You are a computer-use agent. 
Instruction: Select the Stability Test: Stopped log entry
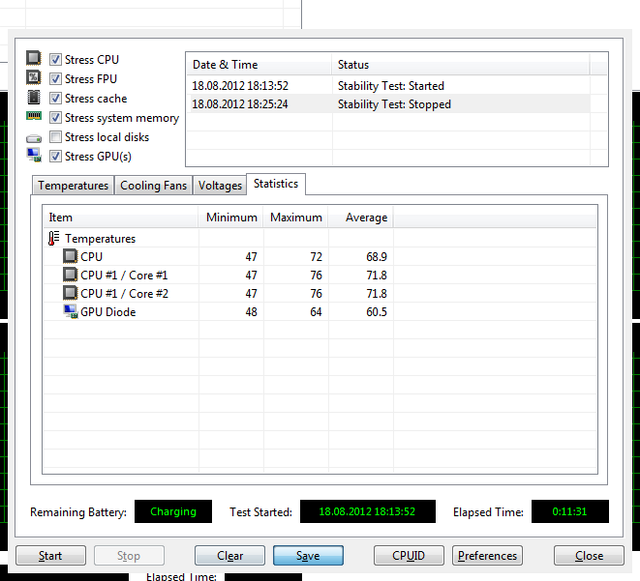(394, 104)
